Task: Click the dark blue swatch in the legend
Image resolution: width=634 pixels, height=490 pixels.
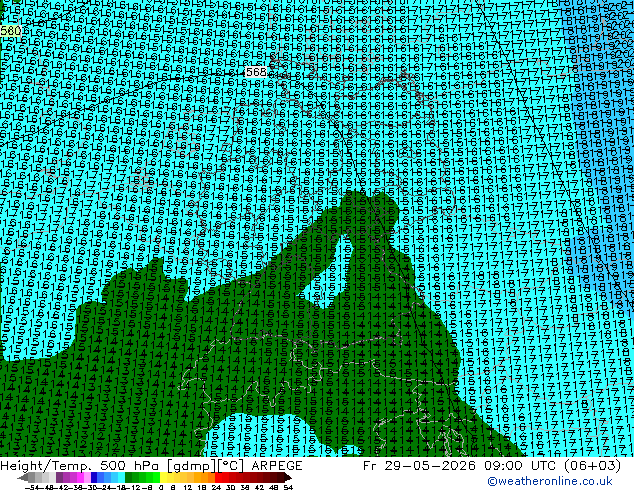Action: click(94, 477)
